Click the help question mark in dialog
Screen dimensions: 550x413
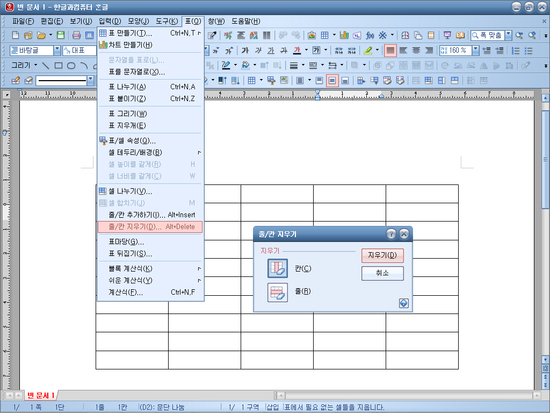tap(391, 234)
